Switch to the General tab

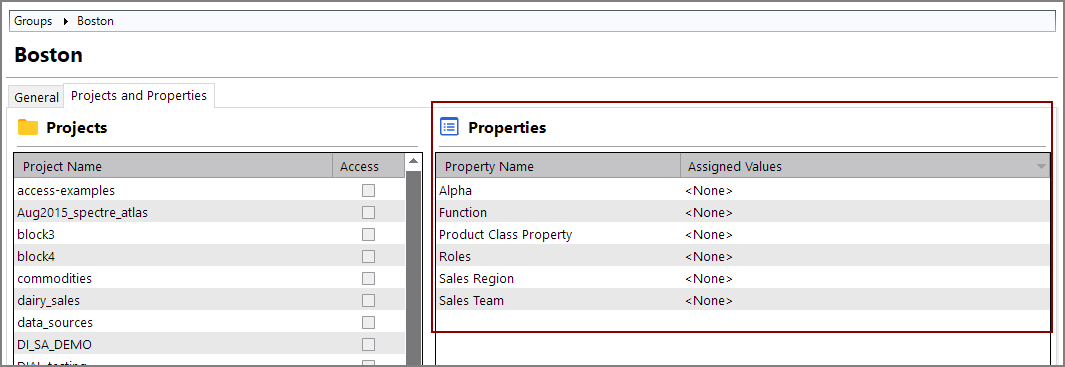pos(37,97)
